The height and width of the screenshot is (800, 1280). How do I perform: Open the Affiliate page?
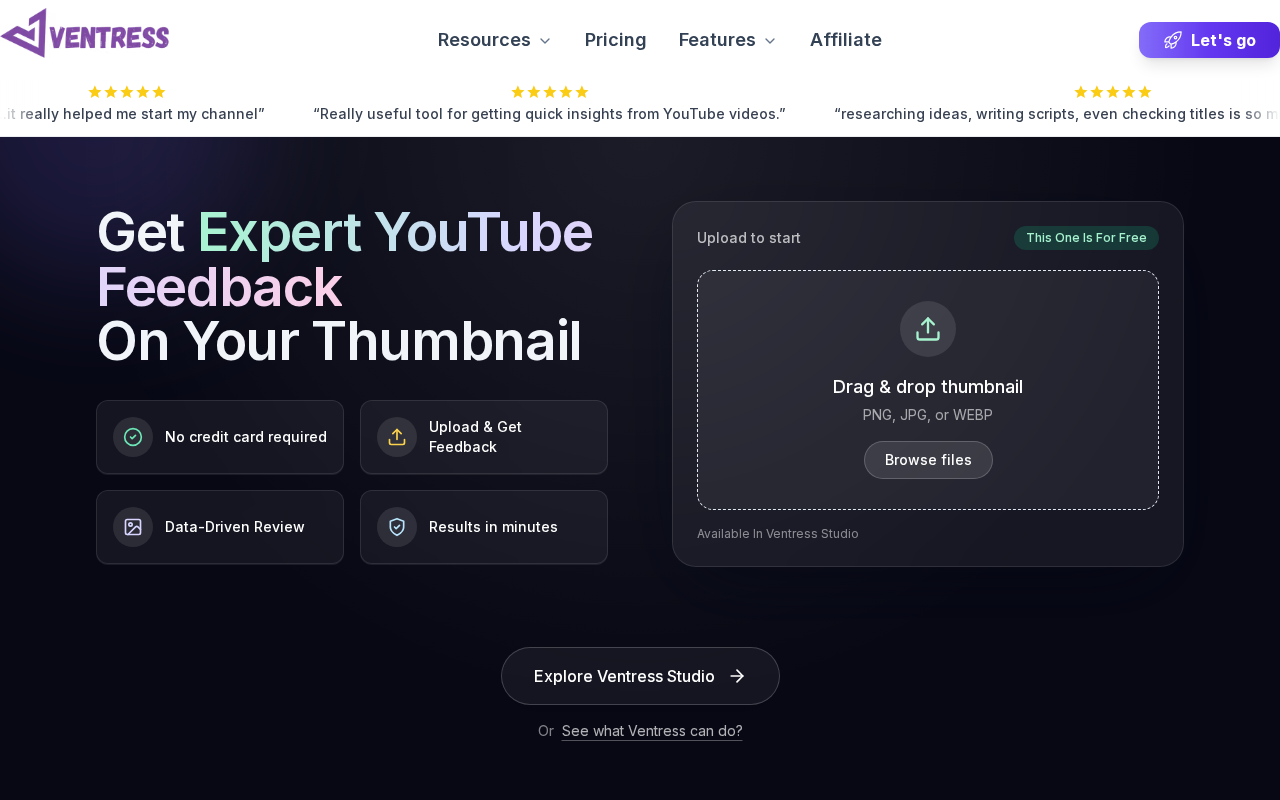(846, 40)
